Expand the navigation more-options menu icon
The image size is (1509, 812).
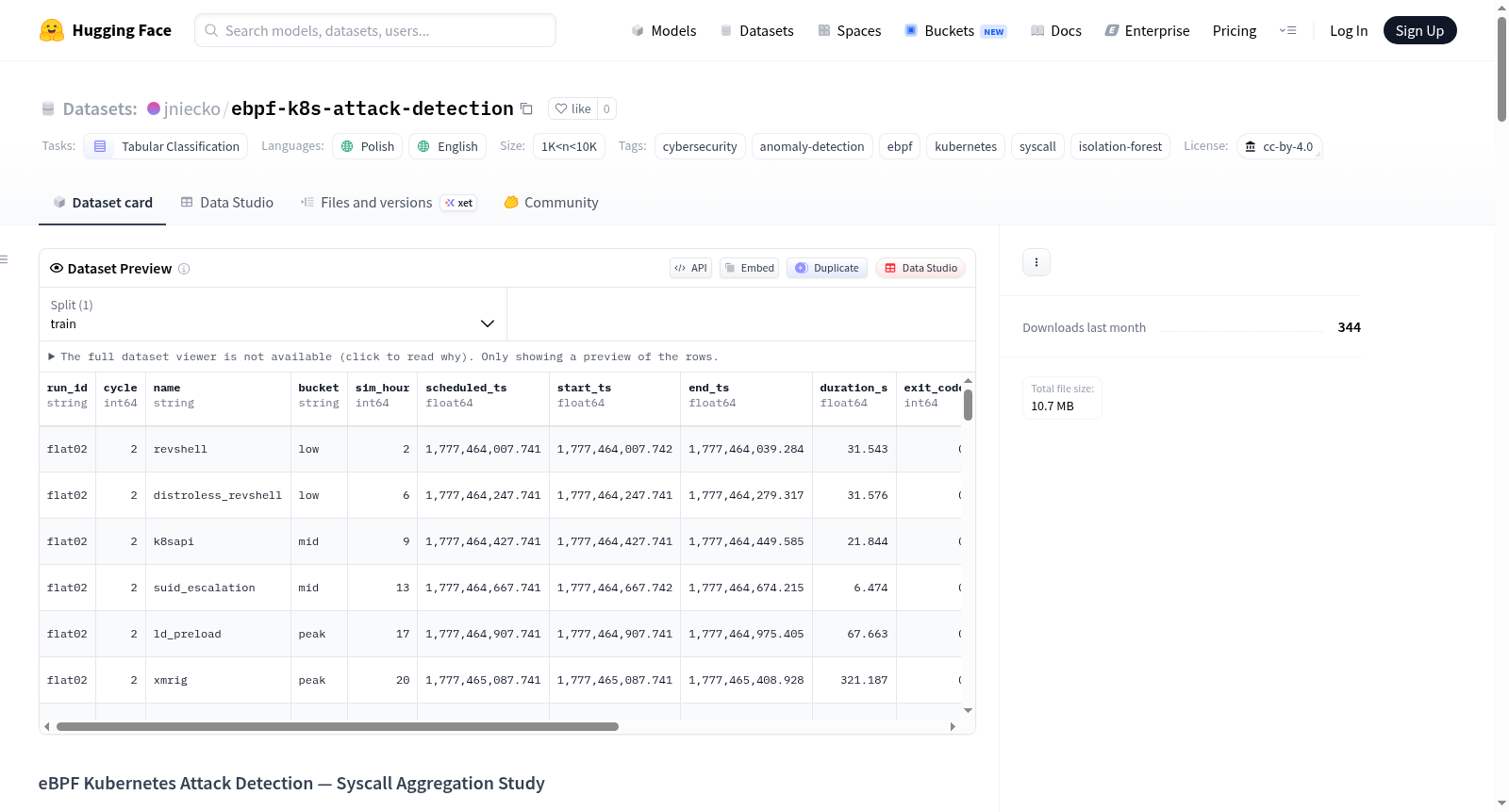click(1287, 30)
